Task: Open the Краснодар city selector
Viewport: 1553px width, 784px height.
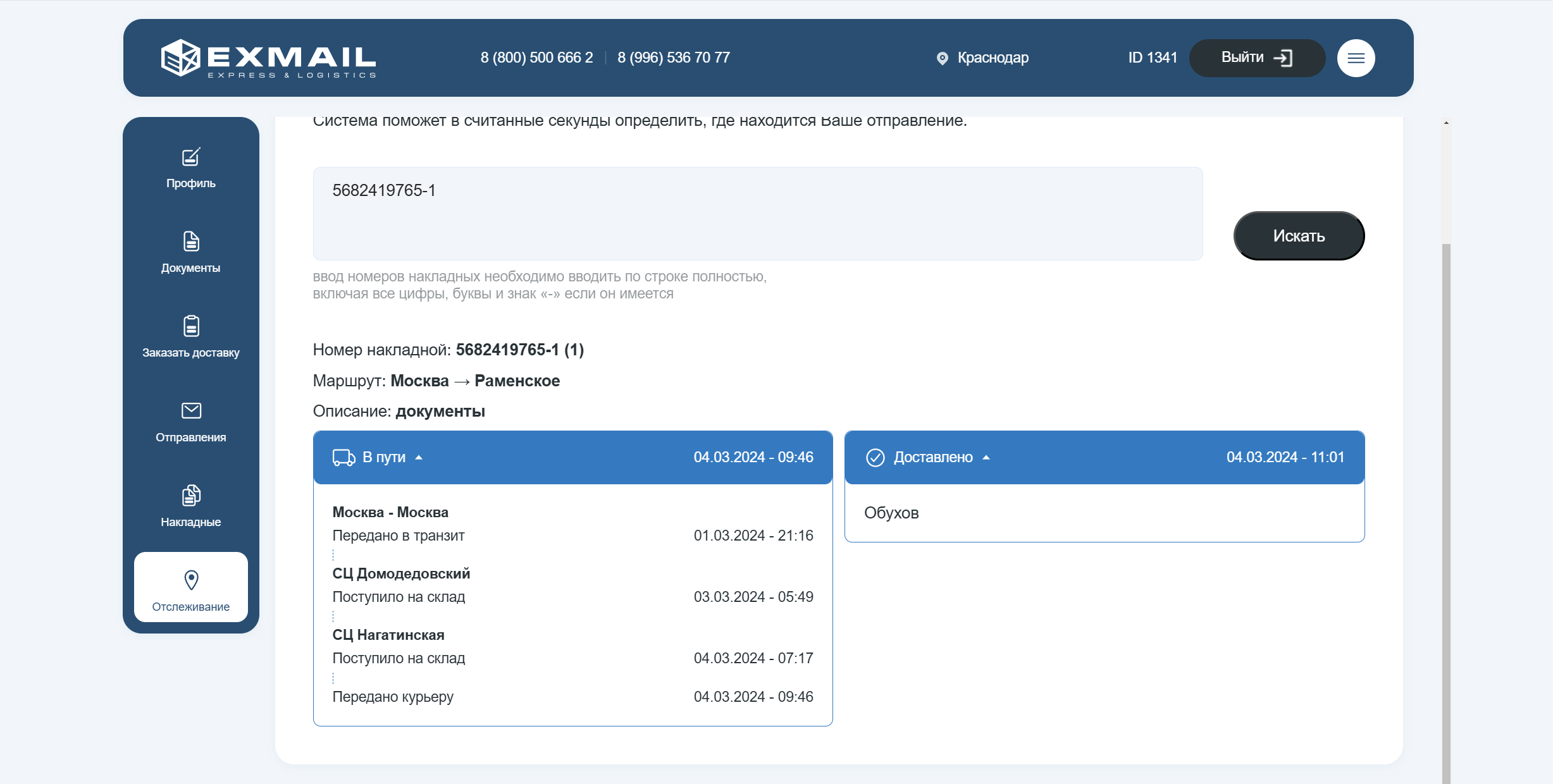Action: coord(993,58)
